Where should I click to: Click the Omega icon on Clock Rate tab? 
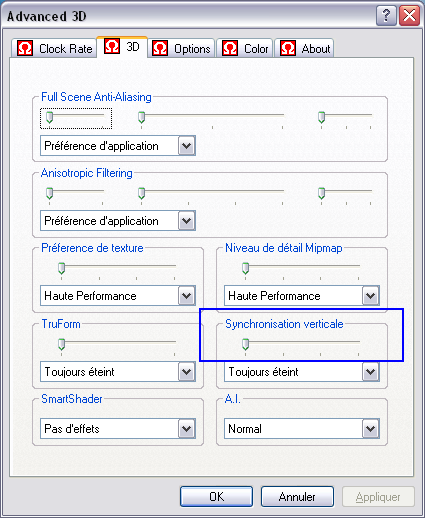[25, 48]
